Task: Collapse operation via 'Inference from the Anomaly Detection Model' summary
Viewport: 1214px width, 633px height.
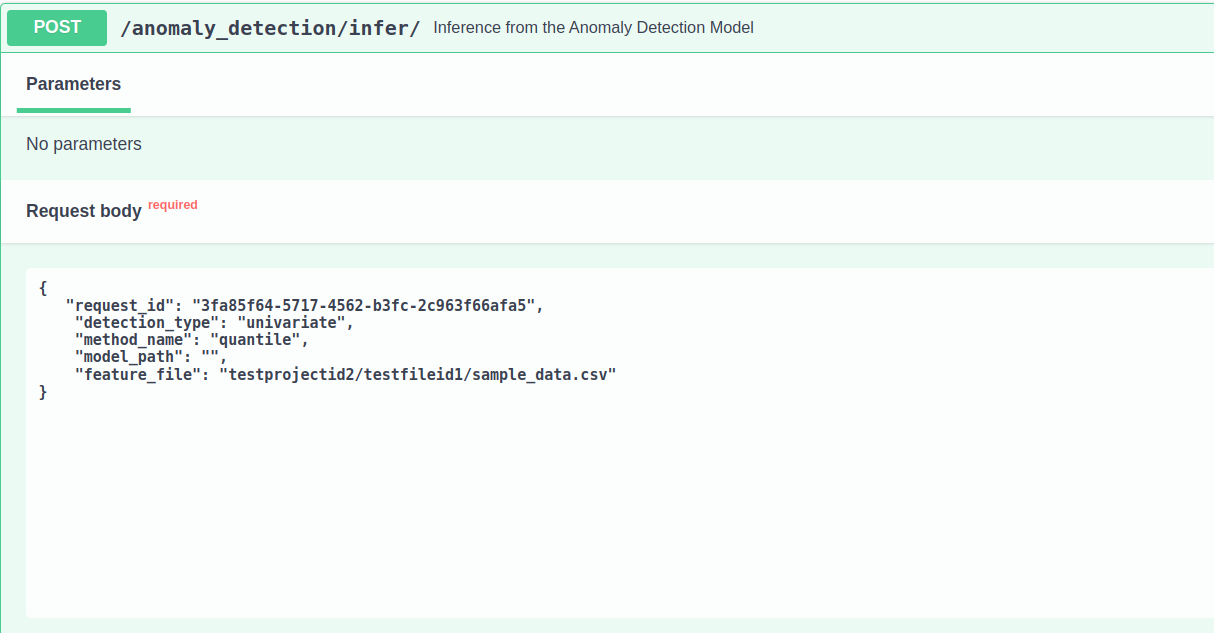Action: 593,28
